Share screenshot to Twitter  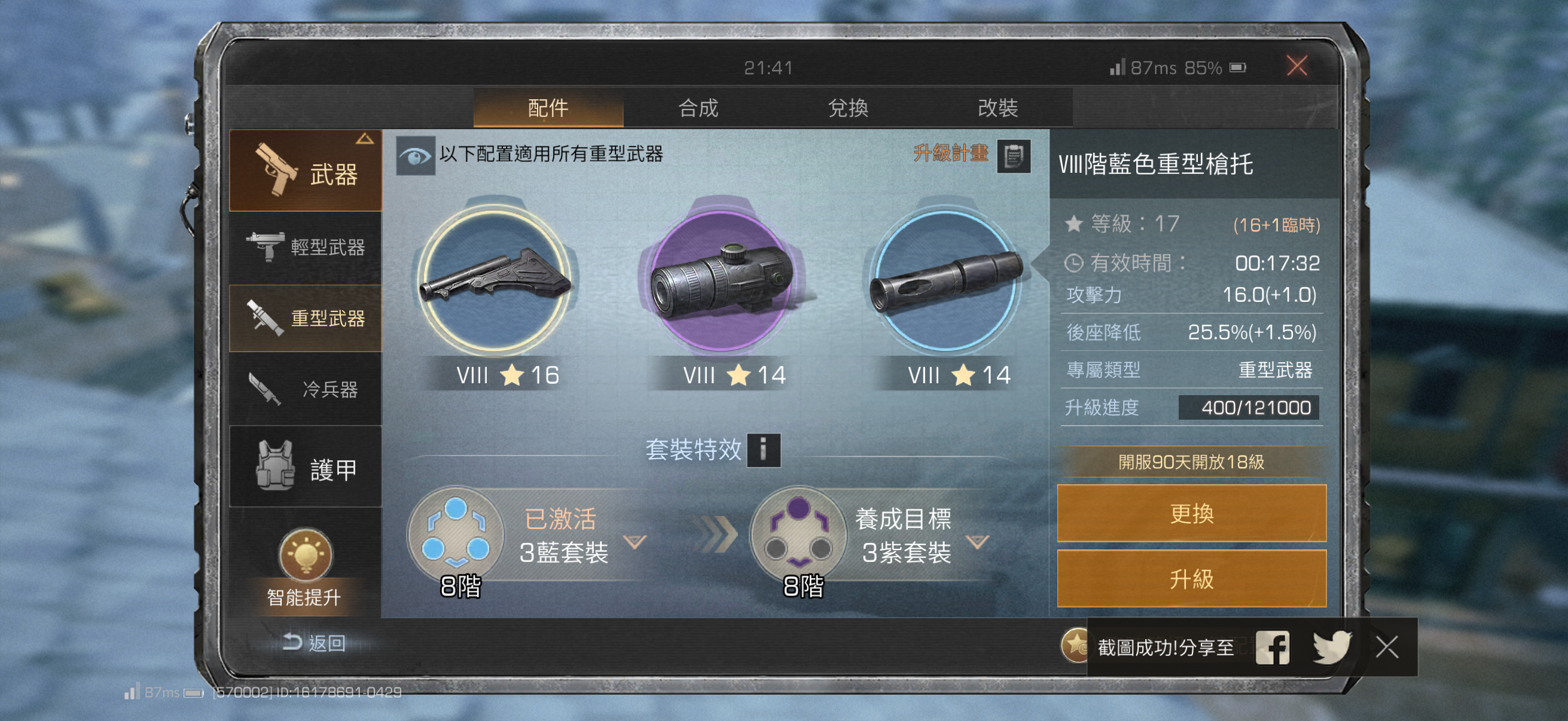(x=1332, y=647)
